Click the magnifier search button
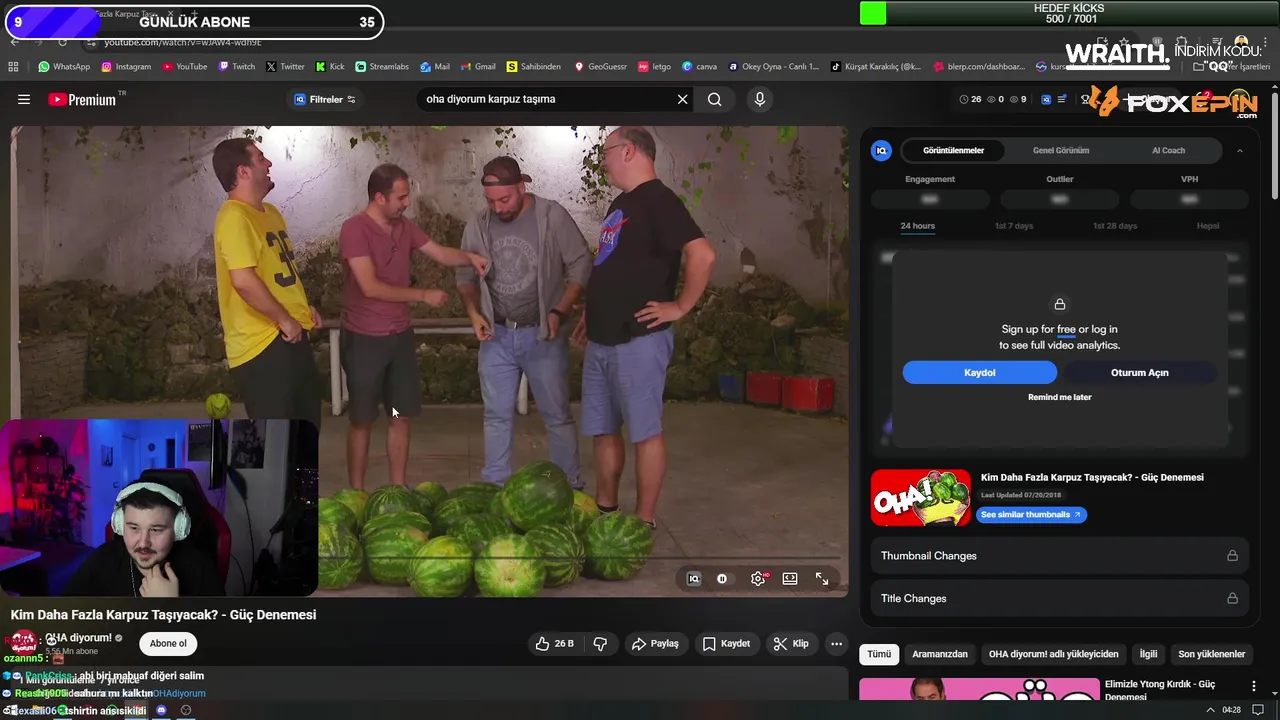Image resolution: width=1280 pixels, height=720 pixels. pyautogui.click(x=715, y=99)
